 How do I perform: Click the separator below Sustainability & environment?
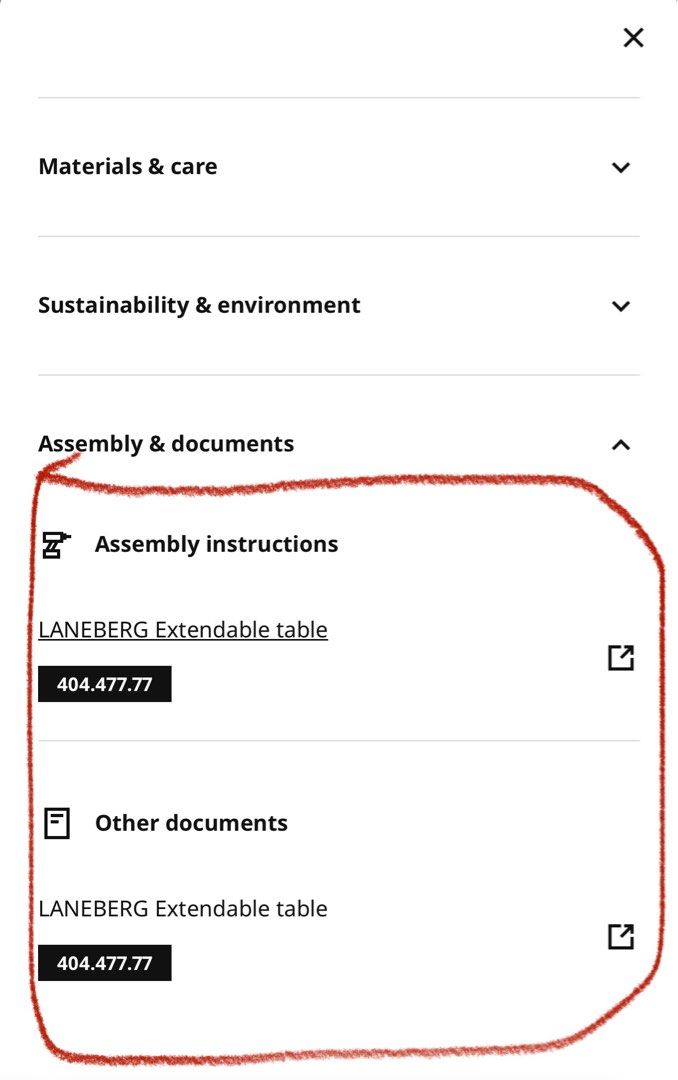(338, 375)
